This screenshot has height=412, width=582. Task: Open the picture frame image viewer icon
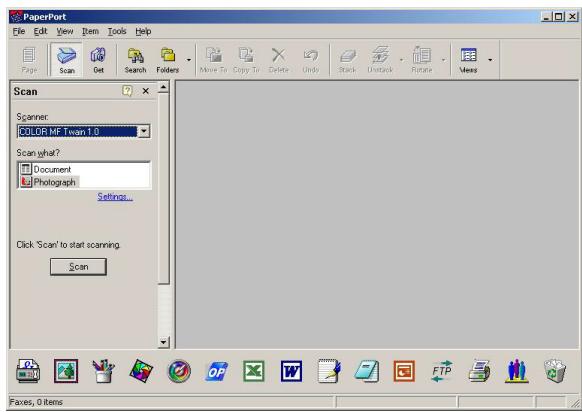coord(66,371)
